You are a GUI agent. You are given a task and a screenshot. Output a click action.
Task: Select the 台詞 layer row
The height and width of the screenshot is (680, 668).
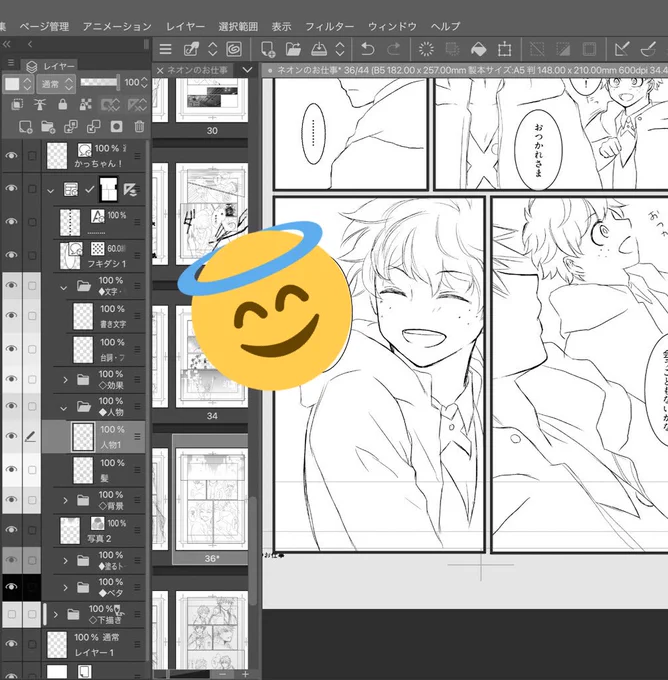tap(94, 350)
